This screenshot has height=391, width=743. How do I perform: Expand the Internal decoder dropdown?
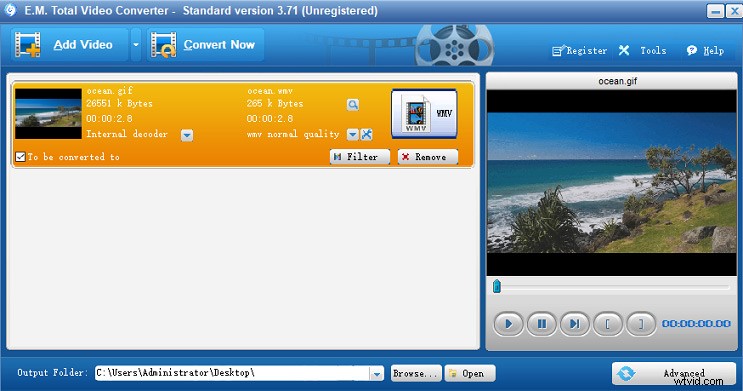pyautogui.click(x=187, y=136)
